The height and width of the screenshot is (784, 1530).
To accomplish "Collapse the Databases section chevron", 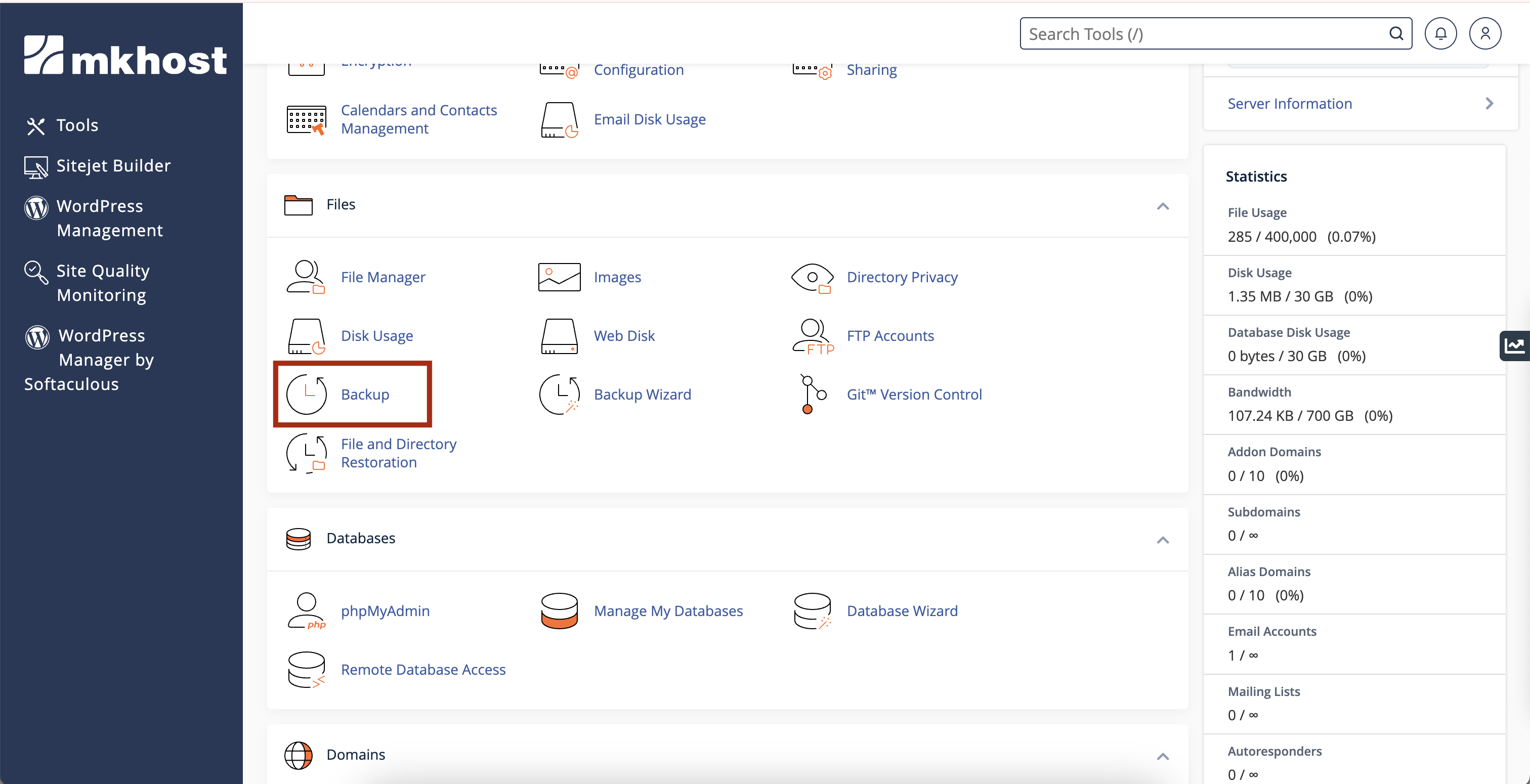I will point(1162,540).
